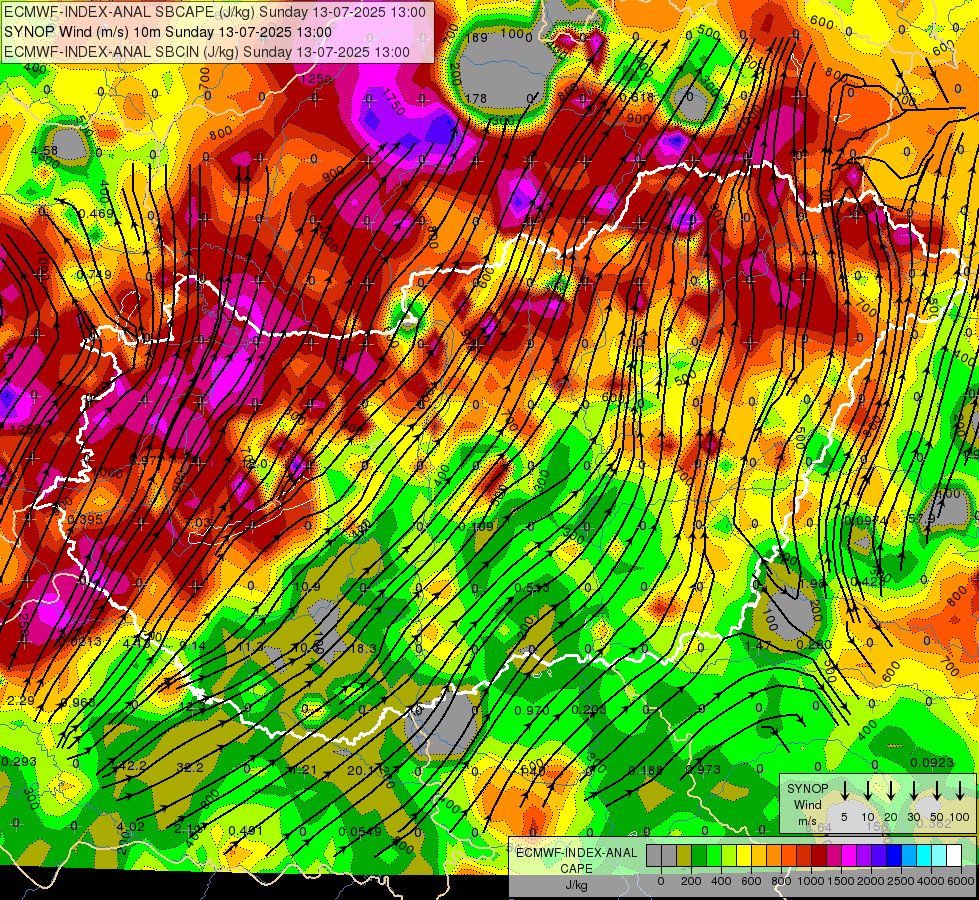Click the '6000' label on the CAPE scale
The height and width of the screenshot is (900, 979).
coord(961,881)
